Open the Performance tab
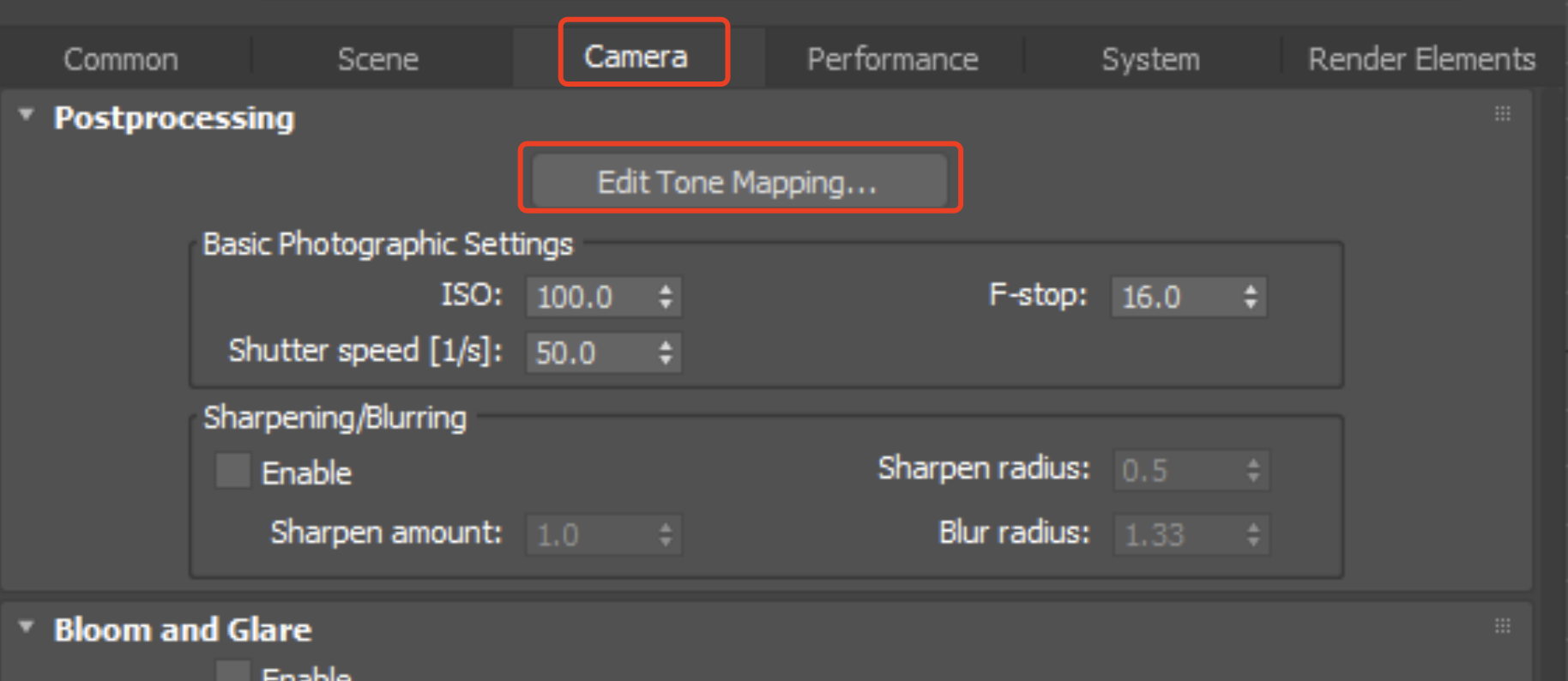 click(892, 59)
